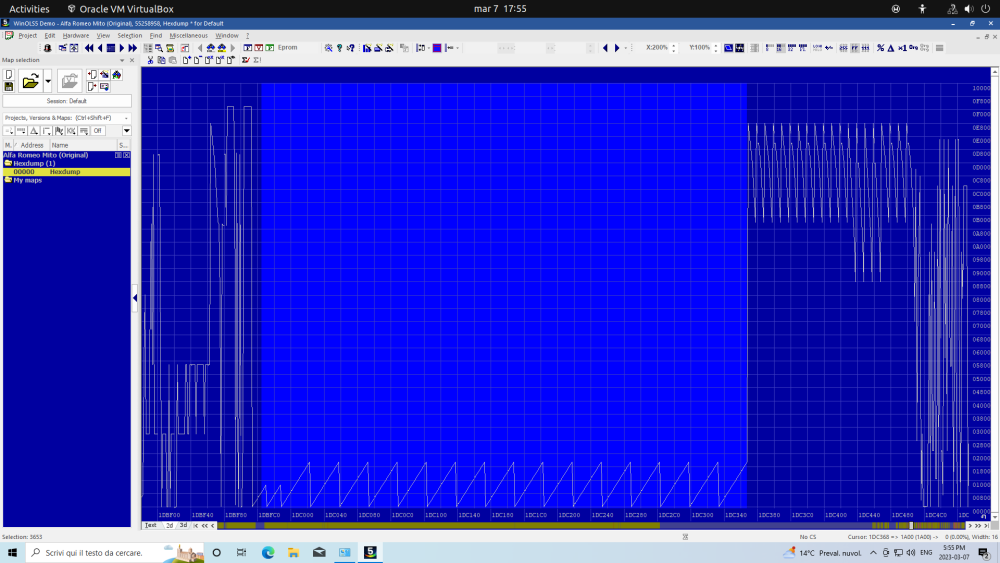Open File Explorer from the taskbar
Image resolution: width=1000 pixels, height=563 pixels.
(293, 553)
